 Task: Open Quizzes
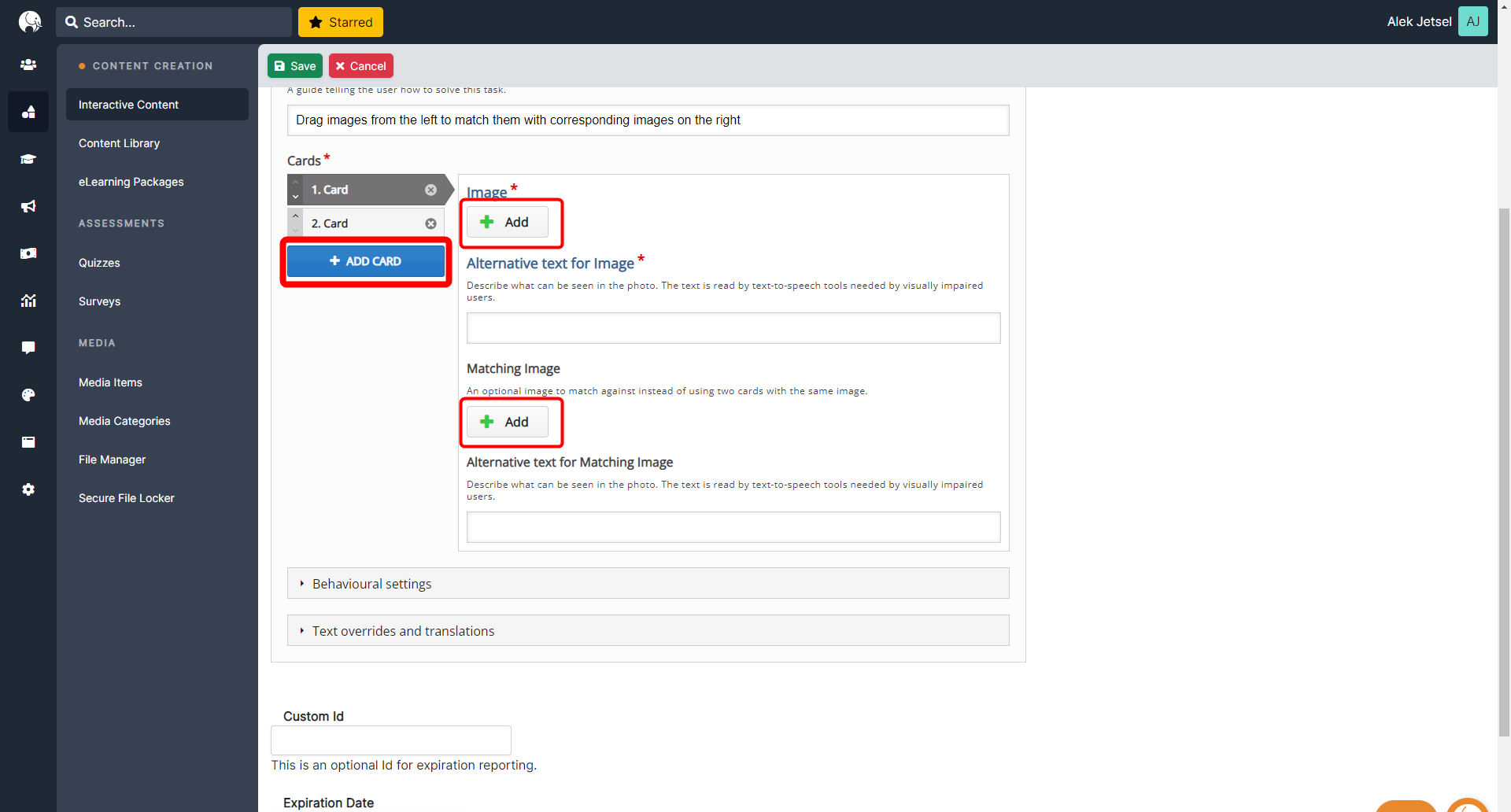99,263
